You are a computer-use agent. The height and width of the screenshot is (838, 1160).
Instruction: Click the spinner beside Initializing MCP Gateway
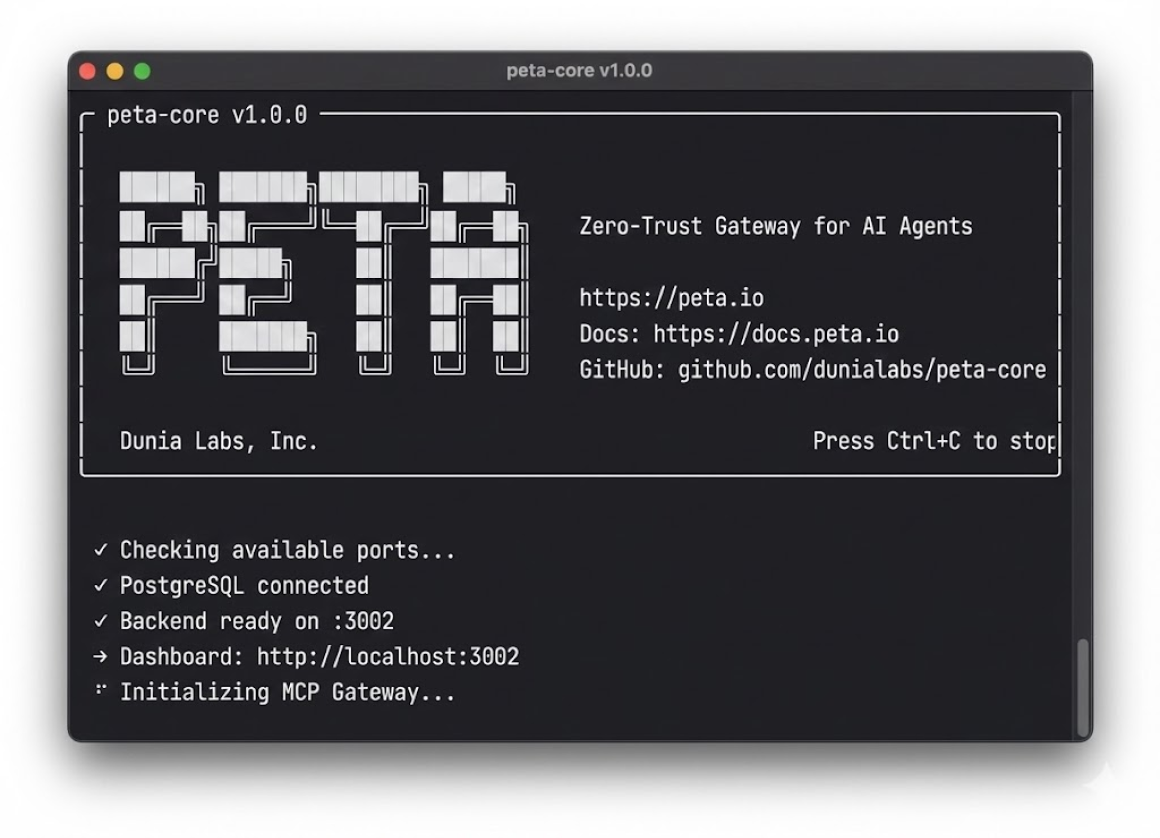click(x=100, y=690)
